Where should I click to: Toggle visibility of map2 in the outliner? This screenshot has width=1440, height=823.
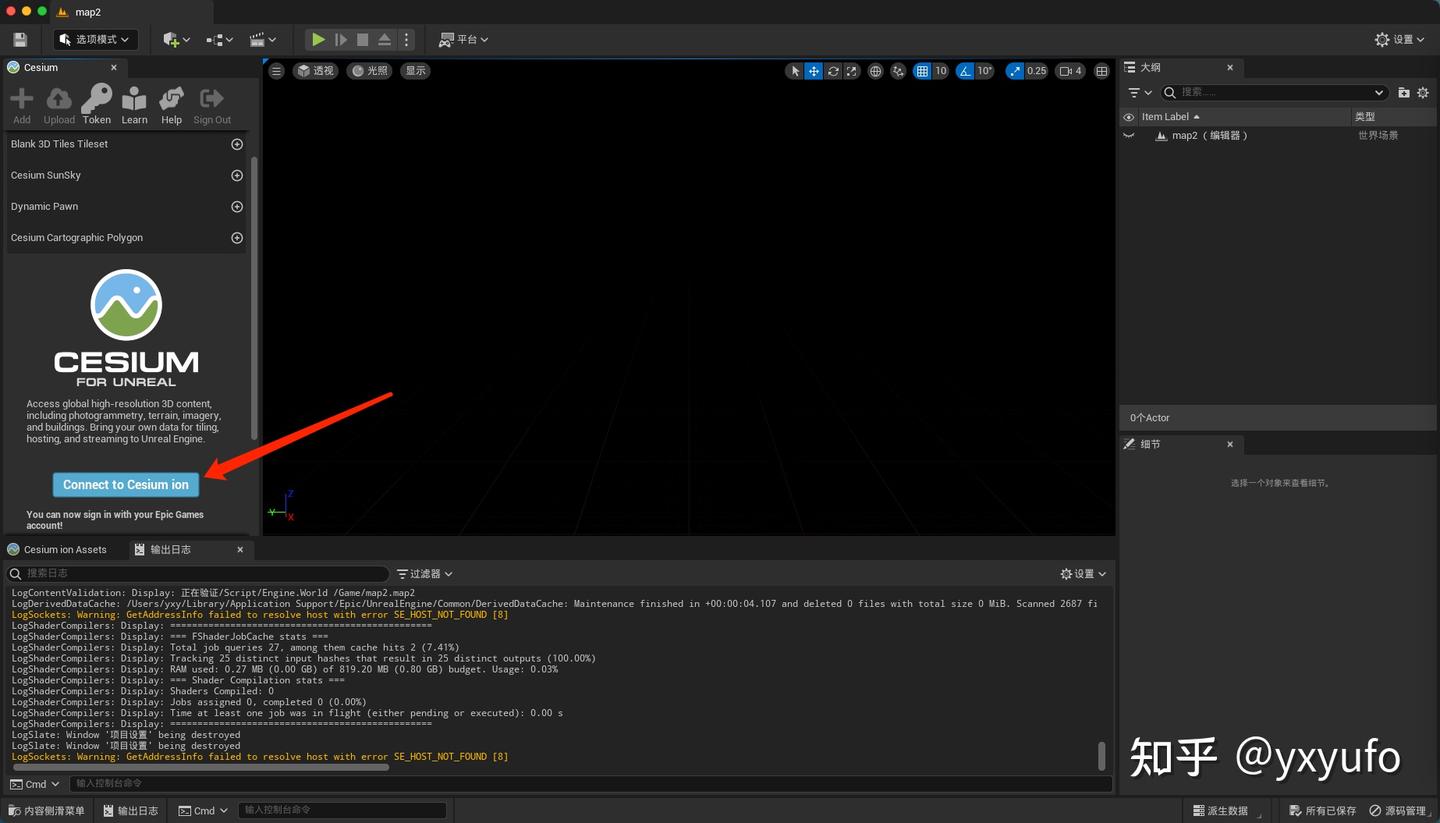tap(1128, 135)
